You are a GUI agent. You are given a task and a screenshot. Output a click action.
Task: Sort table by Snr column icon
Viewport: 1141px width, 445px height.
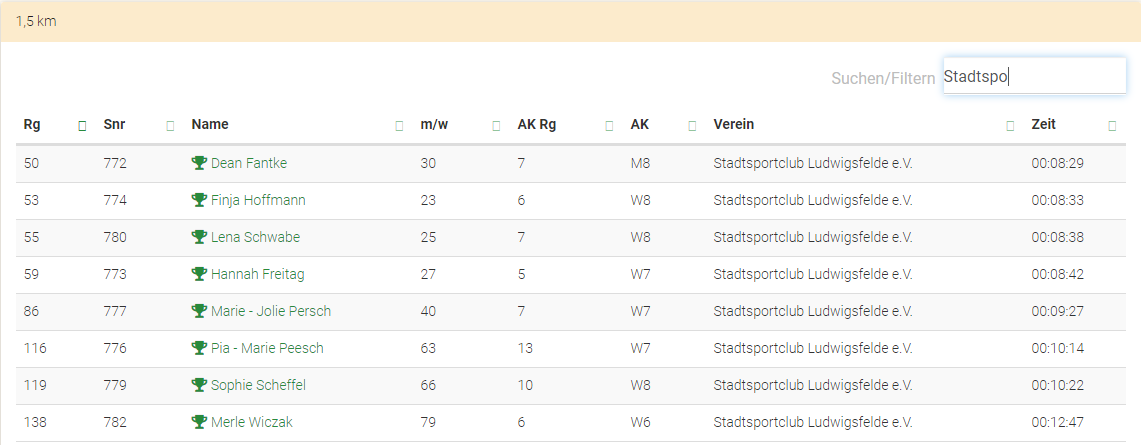[170, 126]
